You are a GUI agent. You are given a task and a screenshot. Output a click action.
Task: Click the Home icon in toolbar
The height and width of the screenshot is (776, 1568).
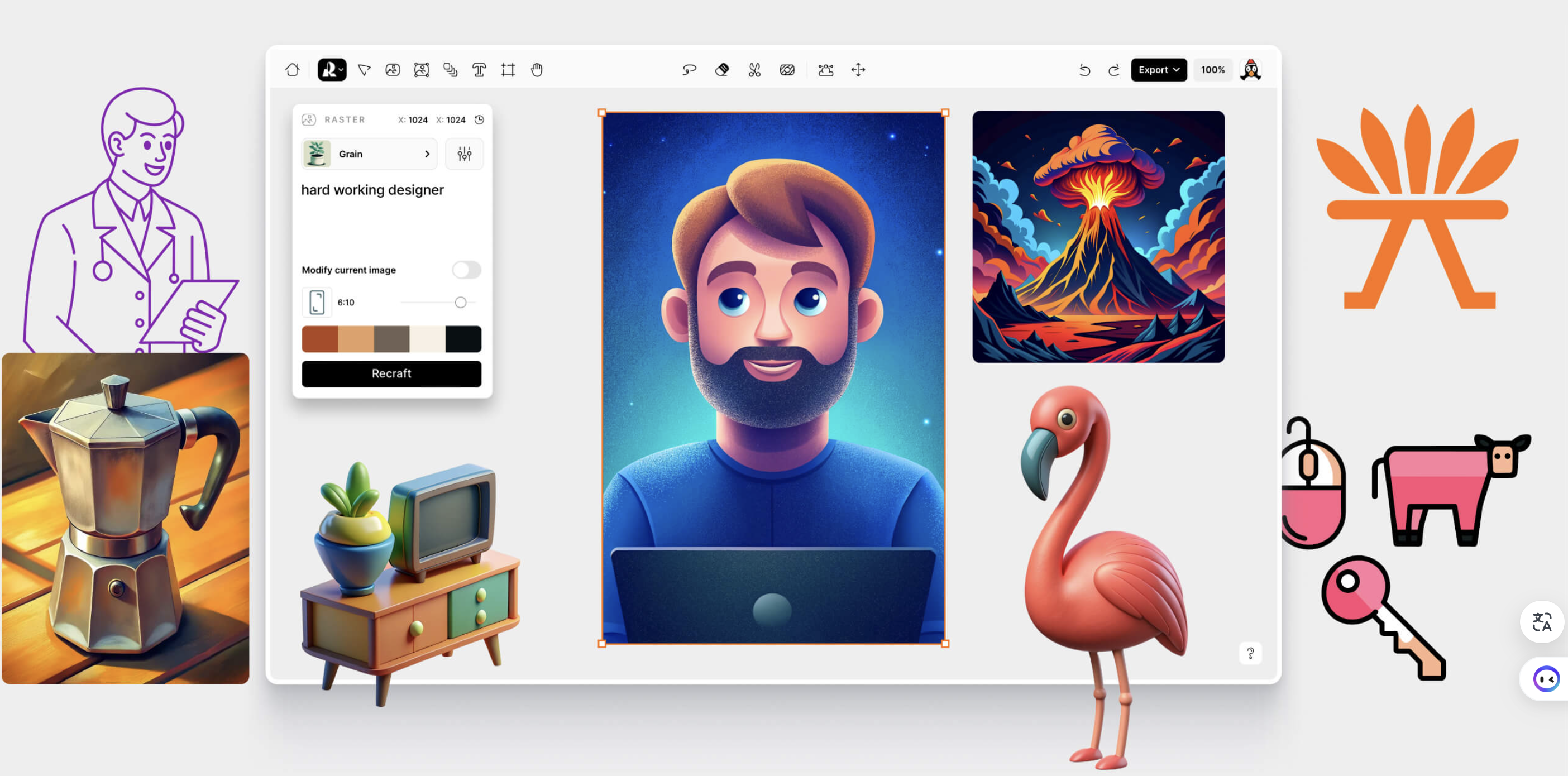click(x=292, y=70)
